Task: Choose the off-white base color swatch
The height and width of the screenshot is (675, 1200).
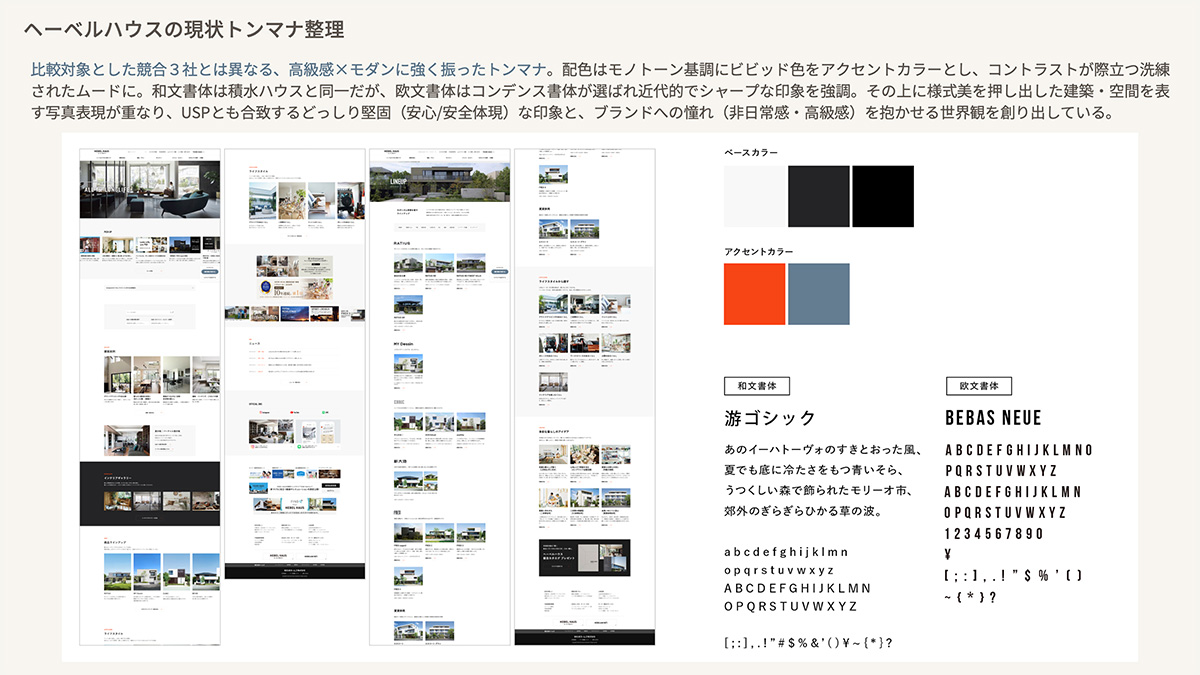Action: (754, 196)
